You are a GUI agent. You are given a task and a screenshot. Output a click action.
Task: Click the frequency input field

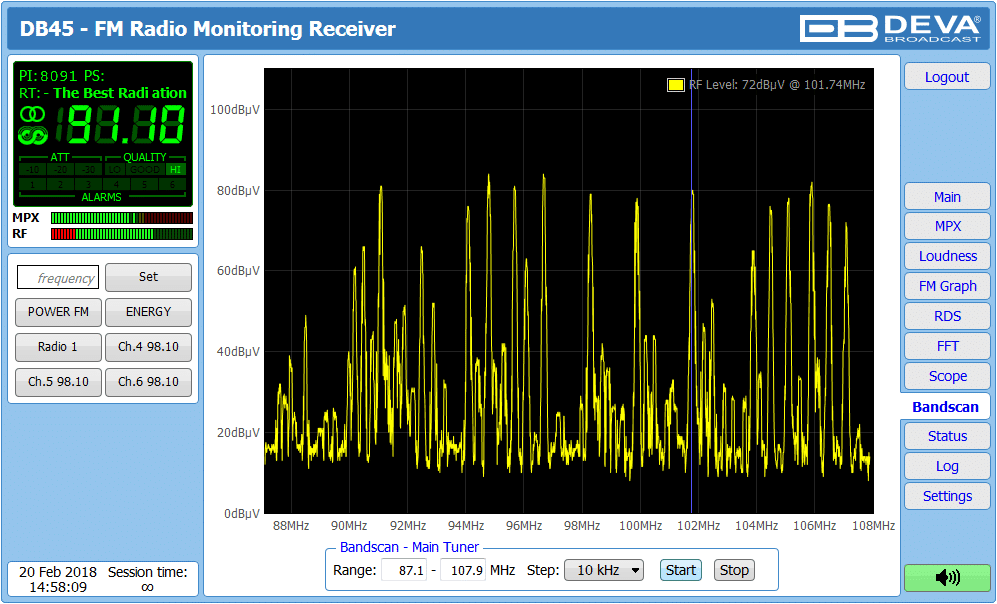tap(58, 278)
